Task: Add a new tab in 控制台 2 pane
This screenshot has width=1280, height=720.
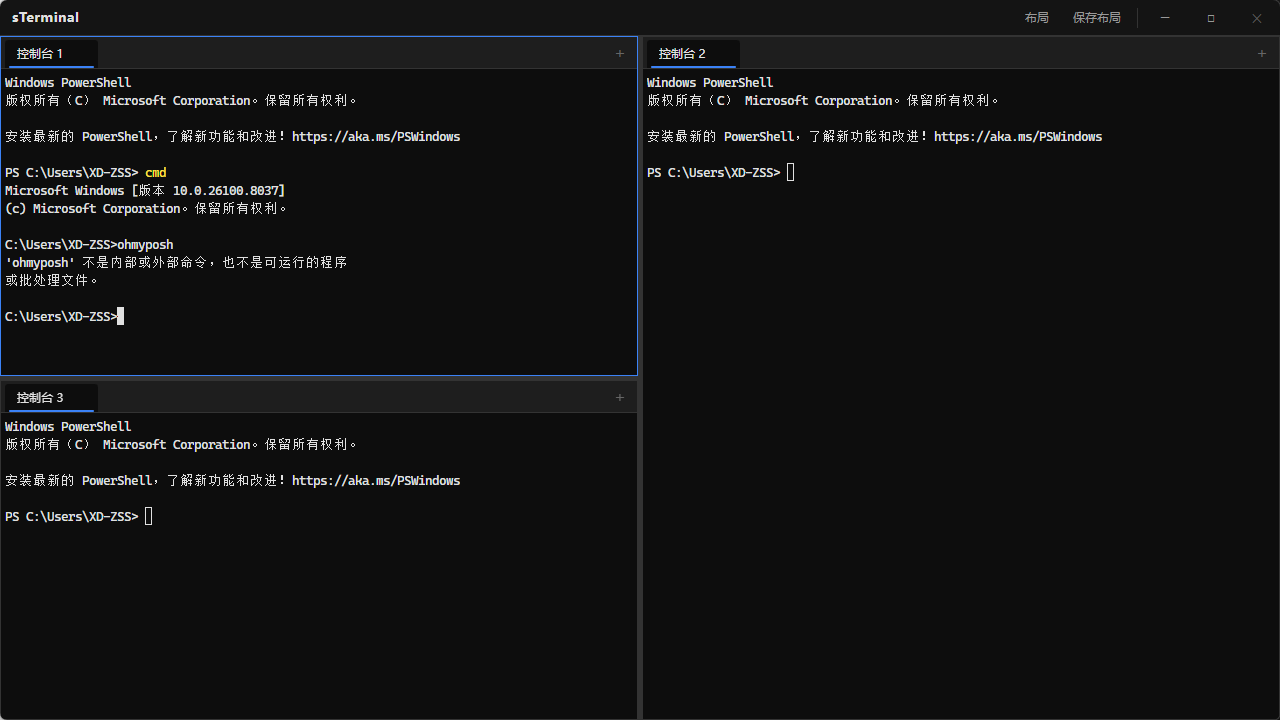Action: tap(1262, 54)
